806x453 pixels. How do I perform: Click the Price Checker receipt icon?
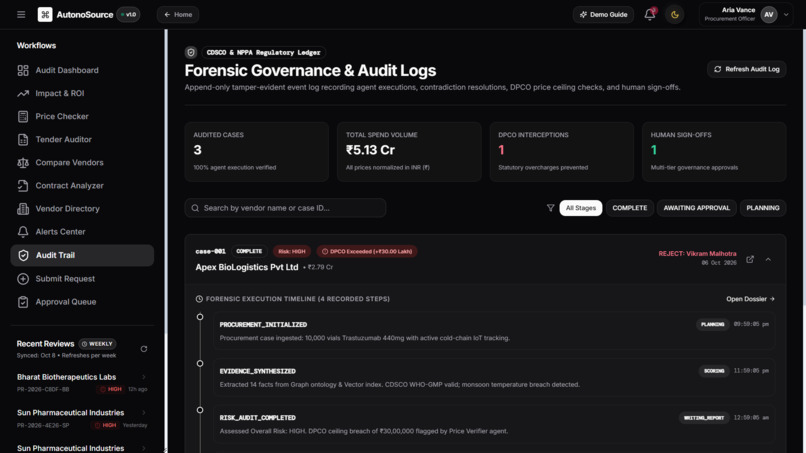(23, 116)
